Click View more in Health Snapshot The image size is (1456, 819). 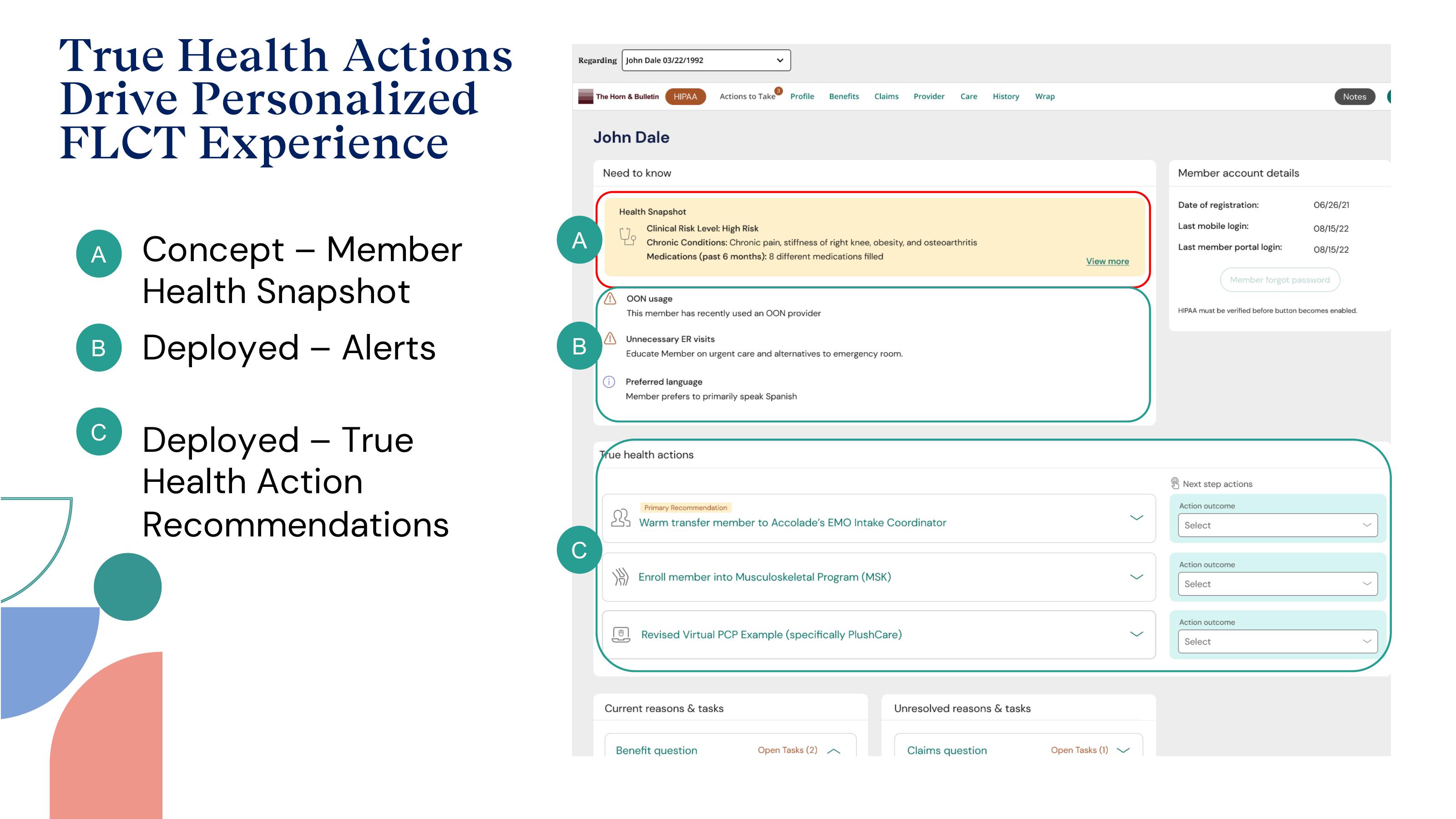[x=1107, y=261]
